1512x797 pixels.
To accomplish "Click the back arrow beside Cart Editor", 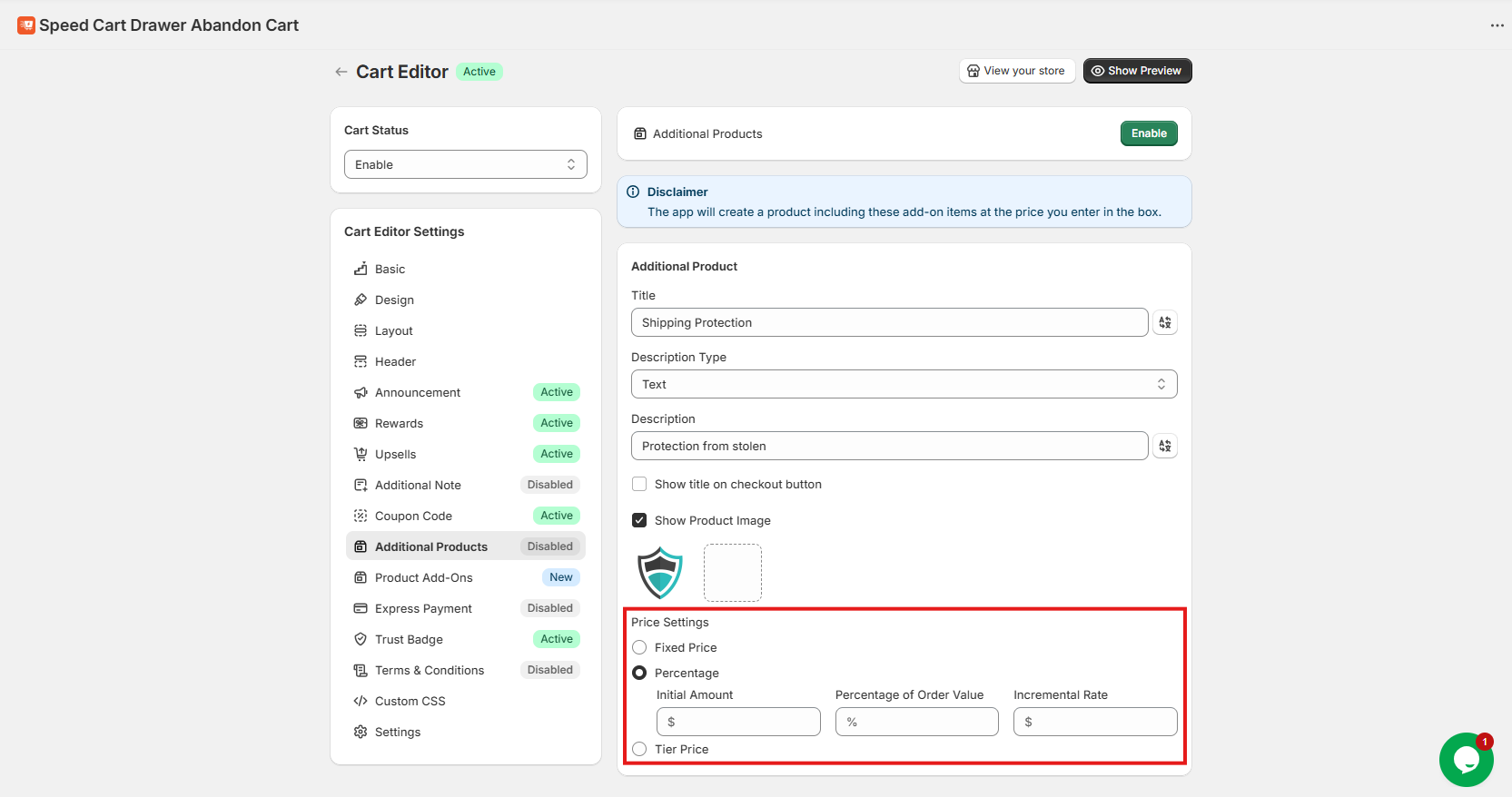I will (x=341, y=72).
